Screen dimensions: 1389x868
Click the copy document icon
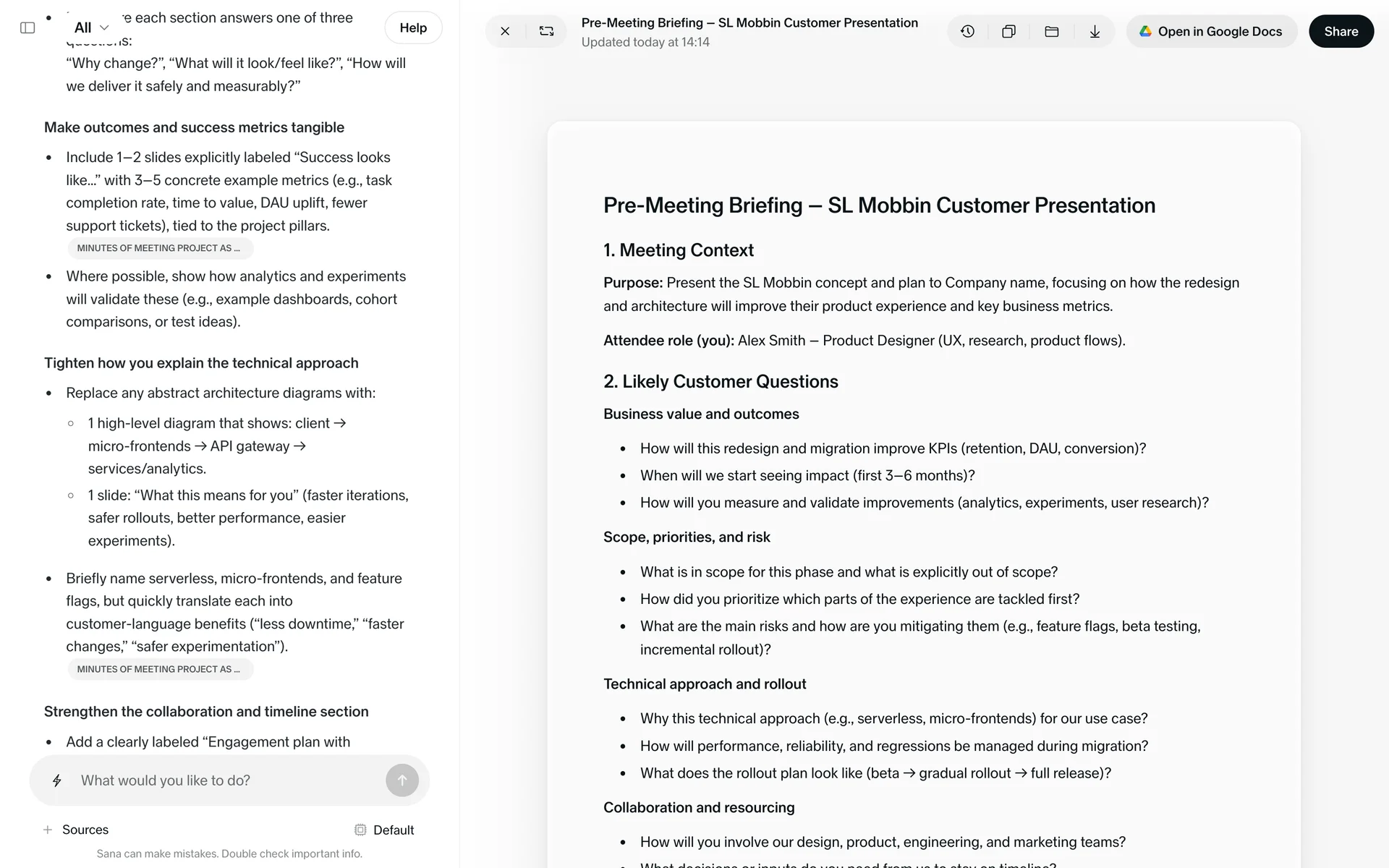[x=1008, y=31]
